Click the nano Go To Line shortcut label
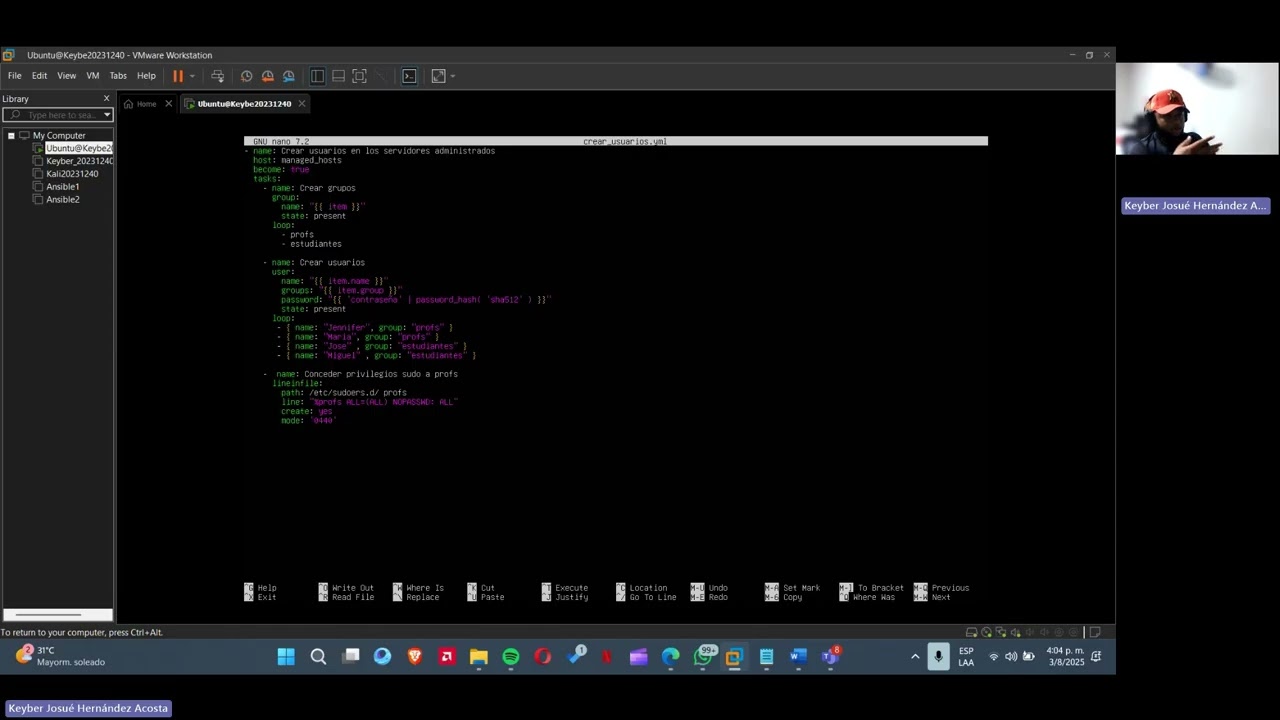The height and width of the screenshot is (720, 1280). (x=653, y=598)
